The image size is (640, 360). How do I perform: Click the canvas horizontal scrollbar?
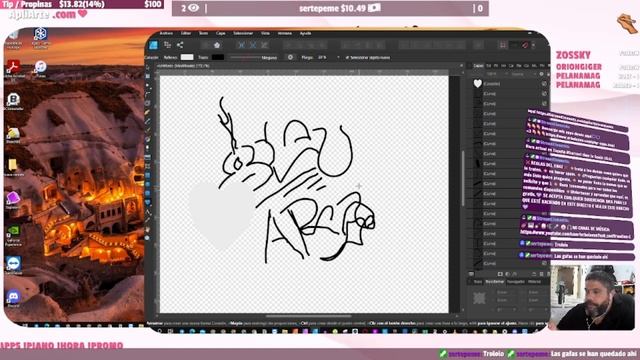click(308, 316)
